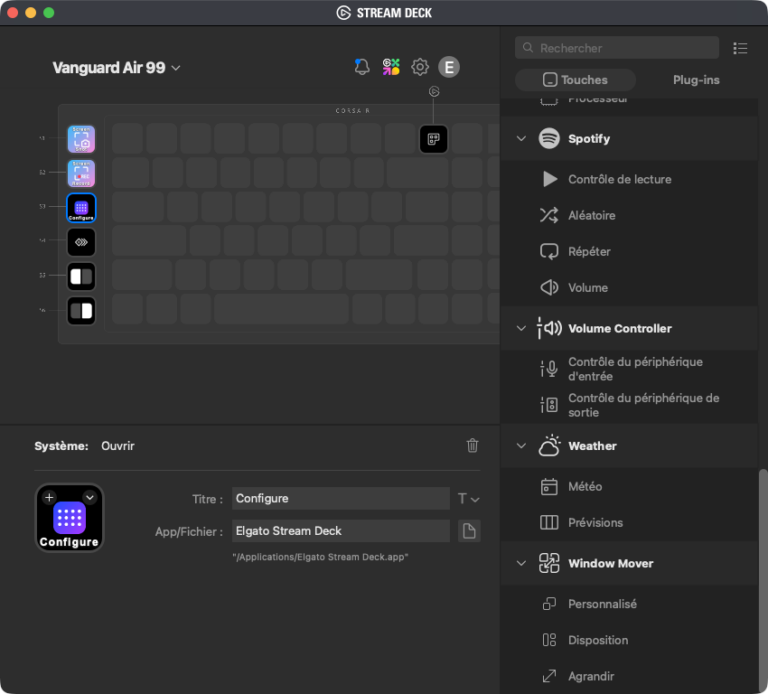
Task: Browse for app file with document icon
Action: [469, 531]
